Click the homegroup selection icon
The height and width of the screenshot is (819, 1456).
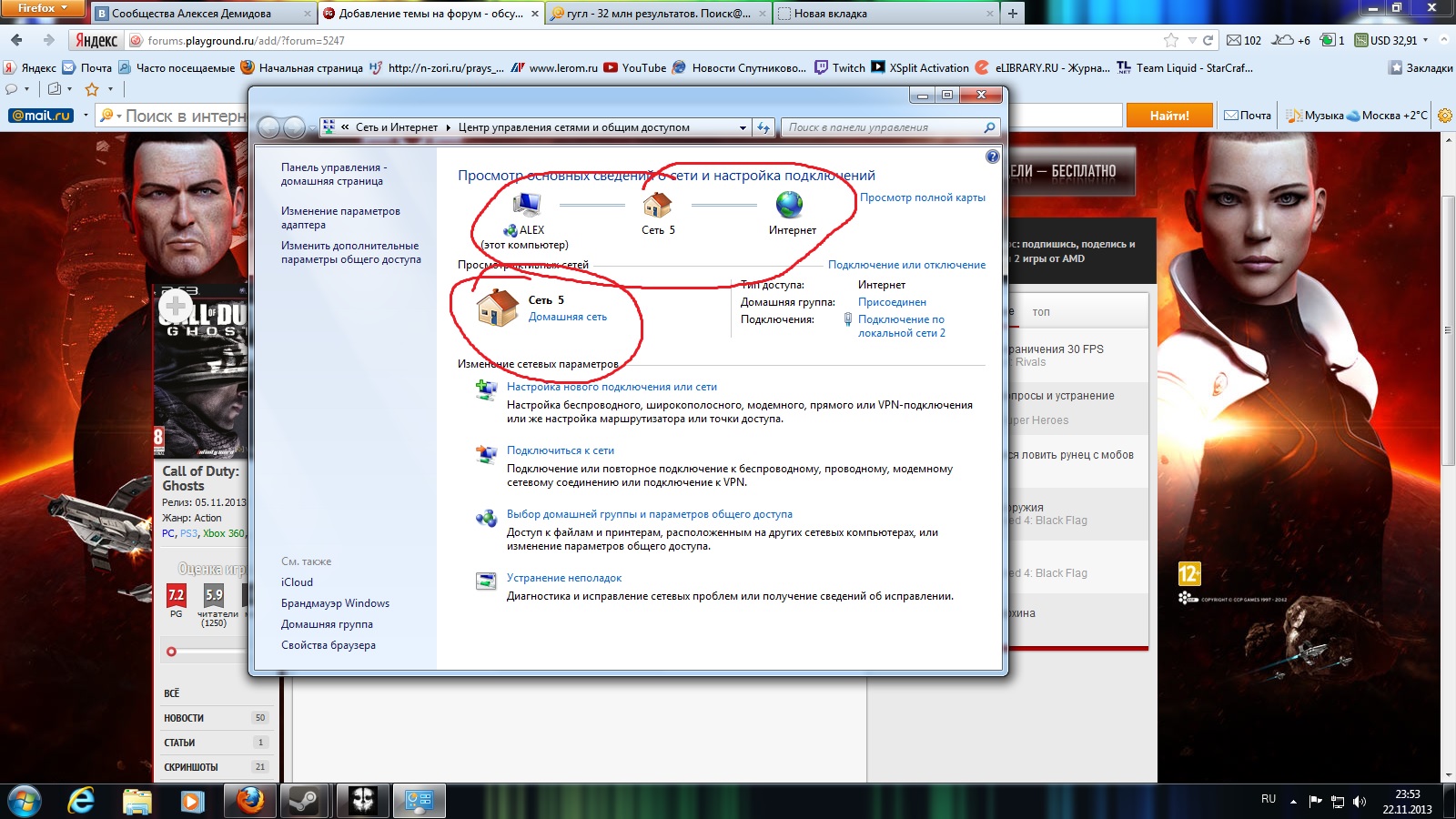click(x=486, y=518)
